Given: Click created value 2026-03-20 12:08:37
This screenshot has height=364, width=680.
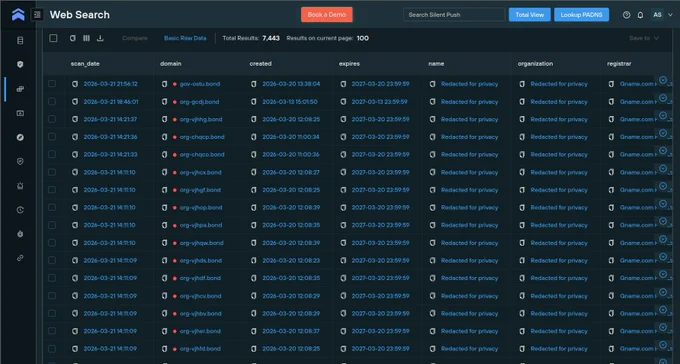Looking at the screenshot, I should click(291, 331).
